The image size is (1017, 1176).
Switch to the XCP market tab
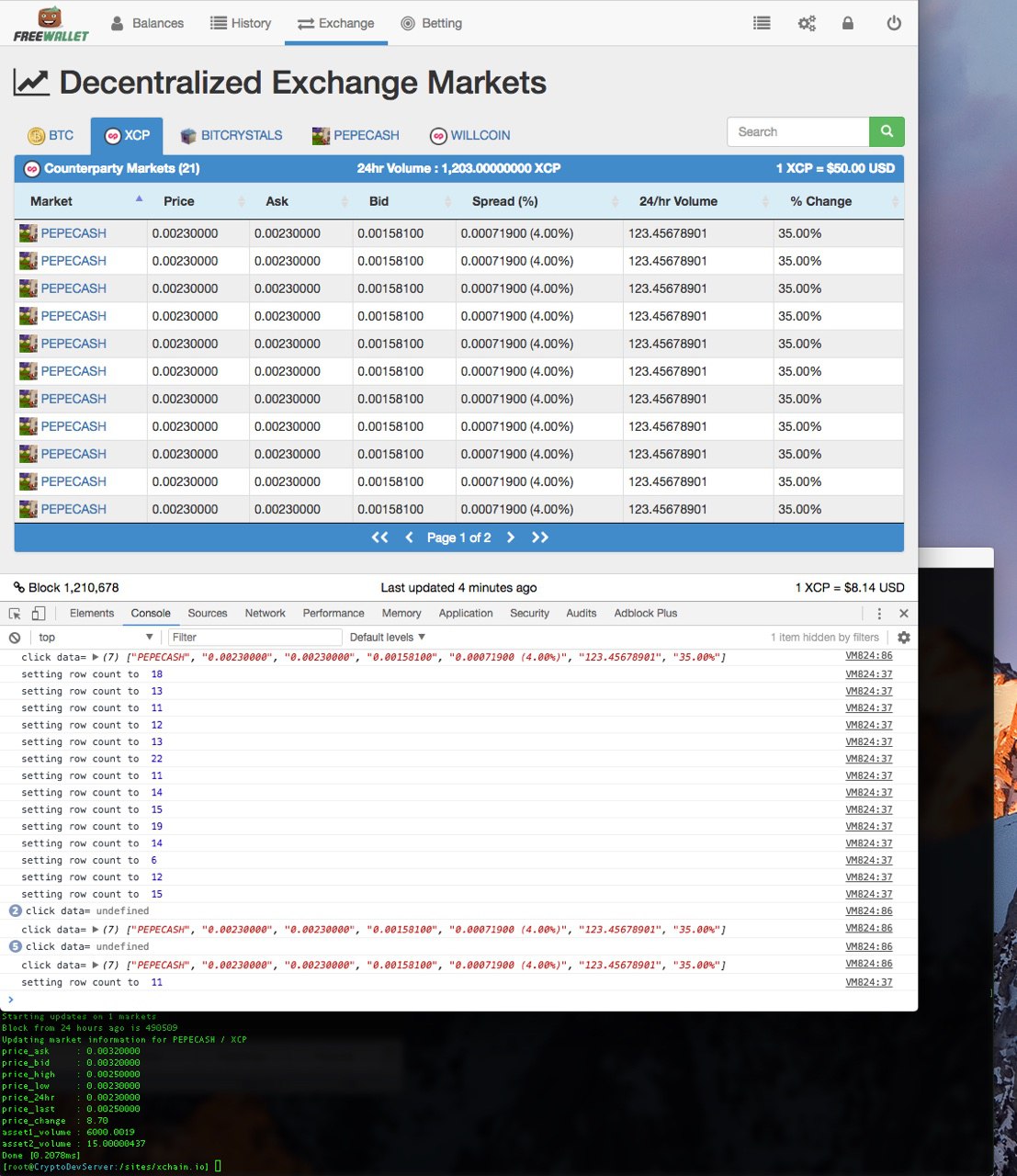click(x=127, y=135)
